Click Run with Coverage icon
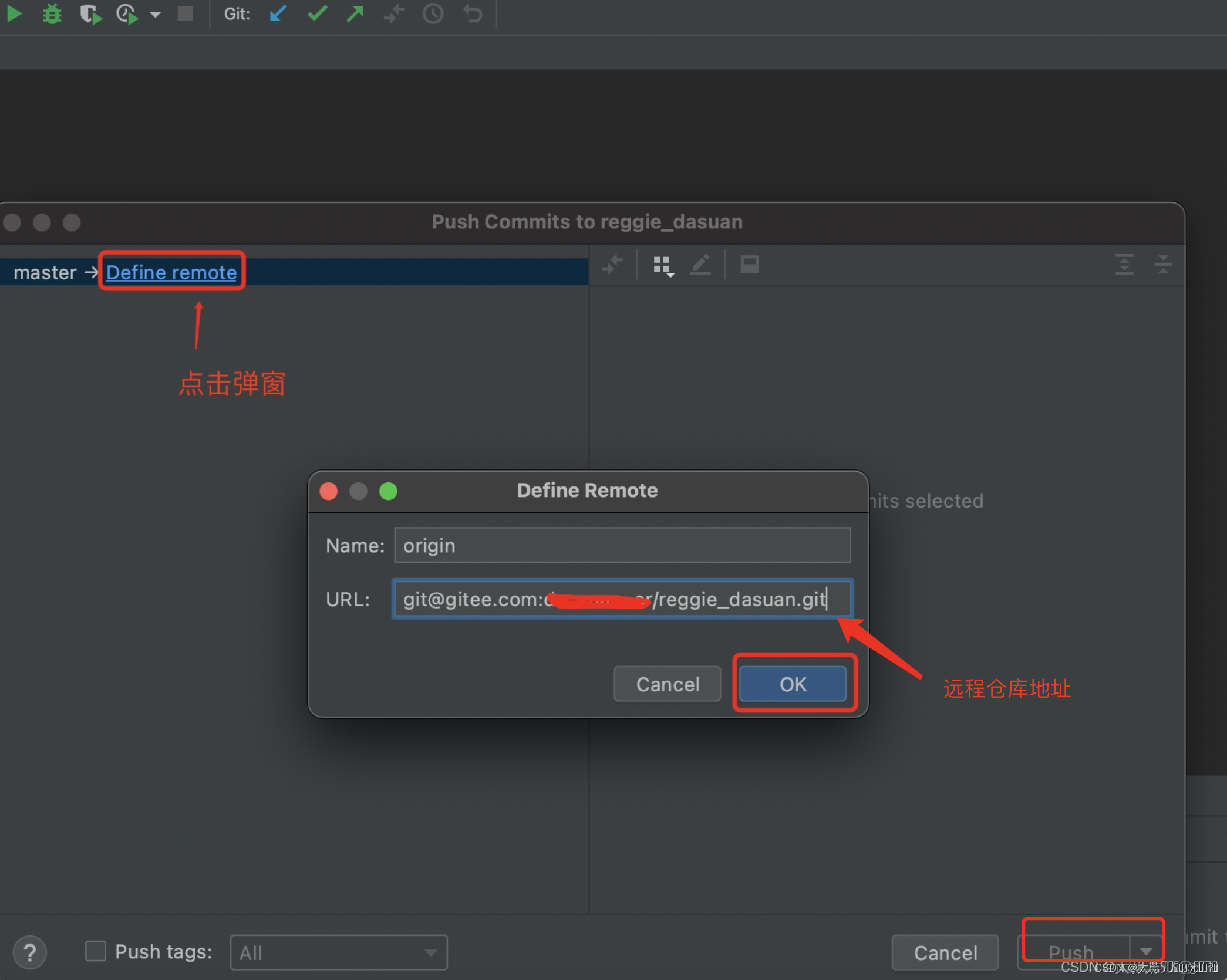Image resolution: width=1227 pixels, height=980 pixels. pyautogui.click(x=90, y=13)
